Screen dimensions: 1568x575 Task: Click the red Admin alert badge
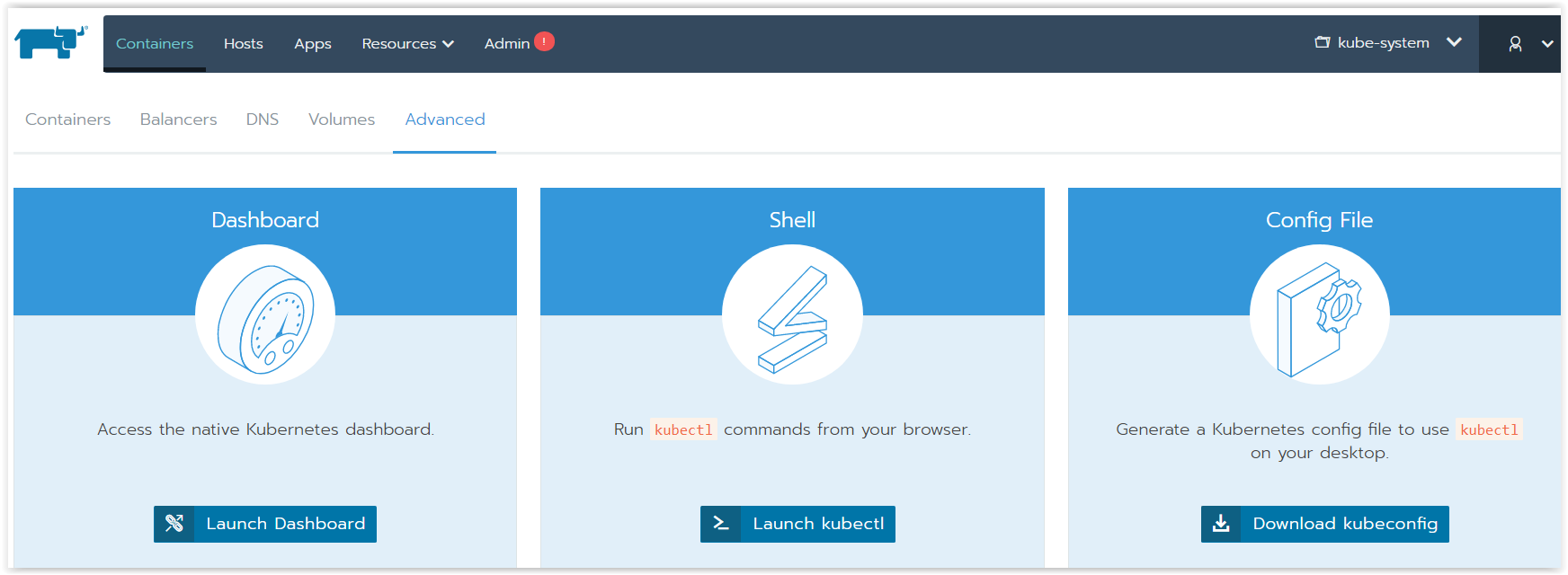tap(544, 41)
